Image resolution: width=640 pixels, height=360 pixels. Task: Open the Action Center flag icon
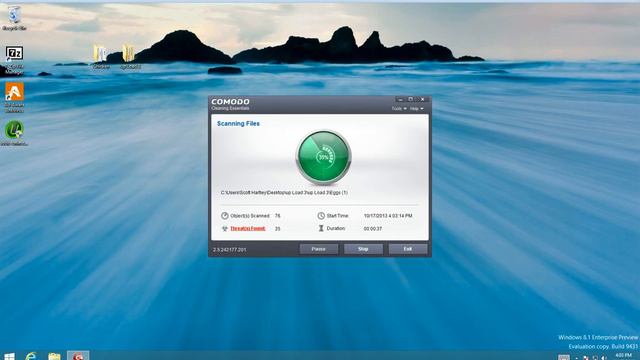586,358
